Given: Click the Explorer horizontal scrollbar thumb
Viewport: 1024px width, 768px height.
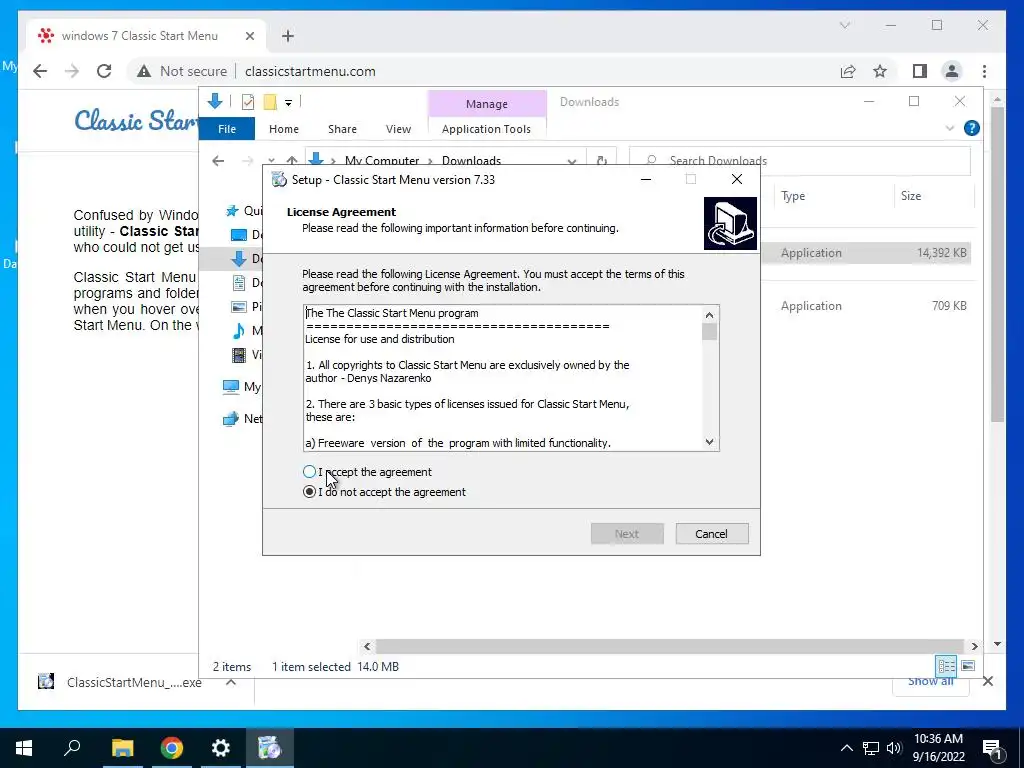Looking at the screenshot, I should click(x=669, y=646).
